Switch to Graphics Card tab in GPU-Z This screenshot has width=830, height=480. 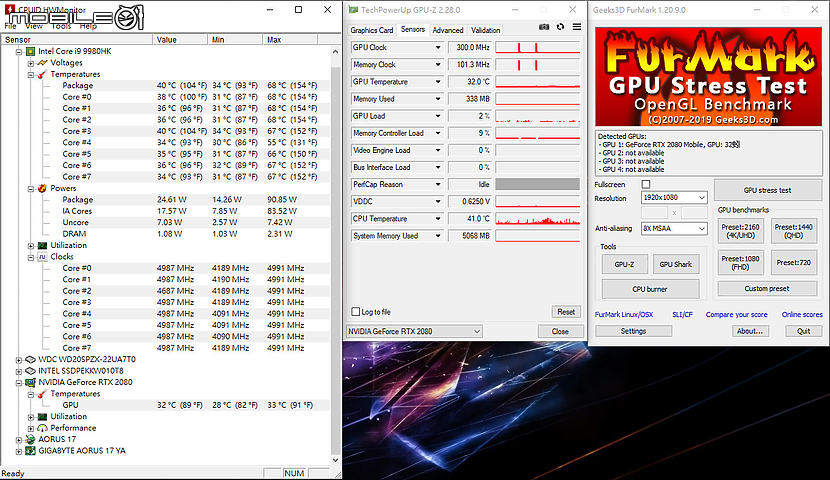[372, 30]
